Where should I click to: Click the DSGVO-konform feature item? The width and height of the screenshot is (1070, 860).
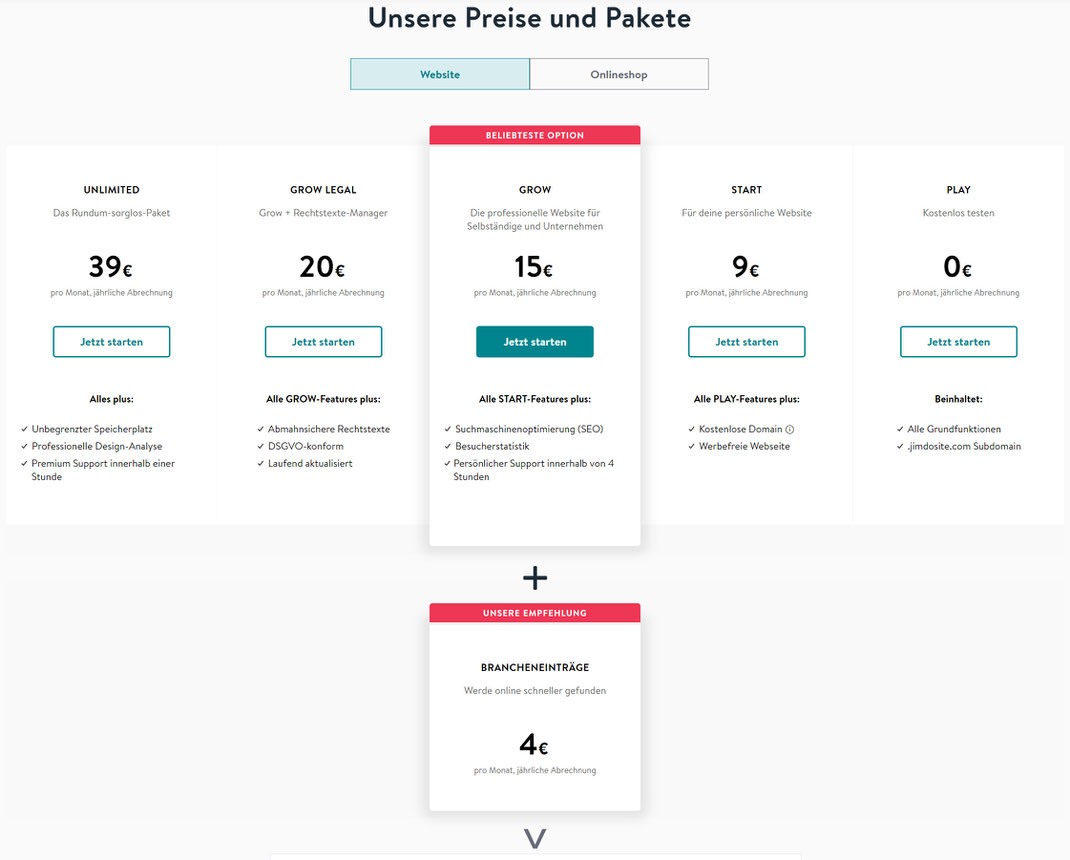(306, 446)
